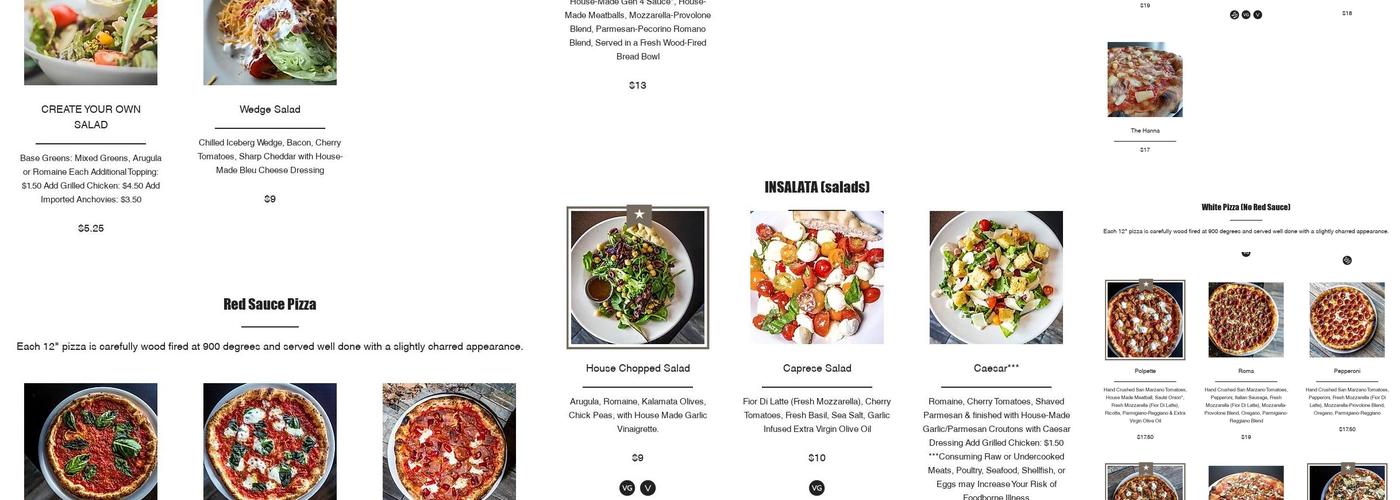Viewport: 1400px width, 500px height.
Task: Click the VG badge under Caprese Salad
Action: click(x=817, y=488)
